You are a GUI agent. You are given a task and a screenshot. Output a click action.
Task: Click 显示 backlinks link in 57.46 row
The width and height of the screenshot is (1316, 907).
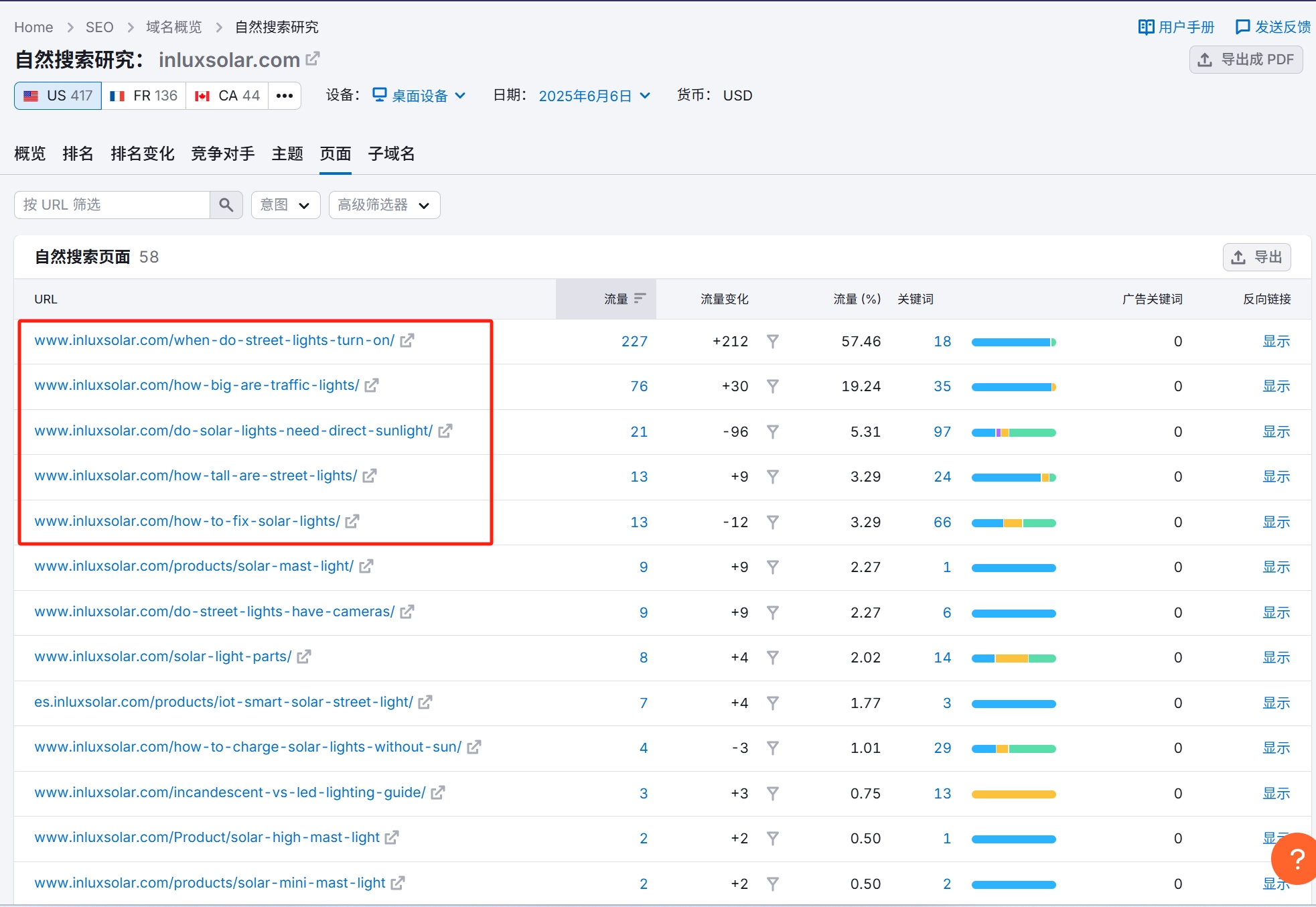point(1276,342)
